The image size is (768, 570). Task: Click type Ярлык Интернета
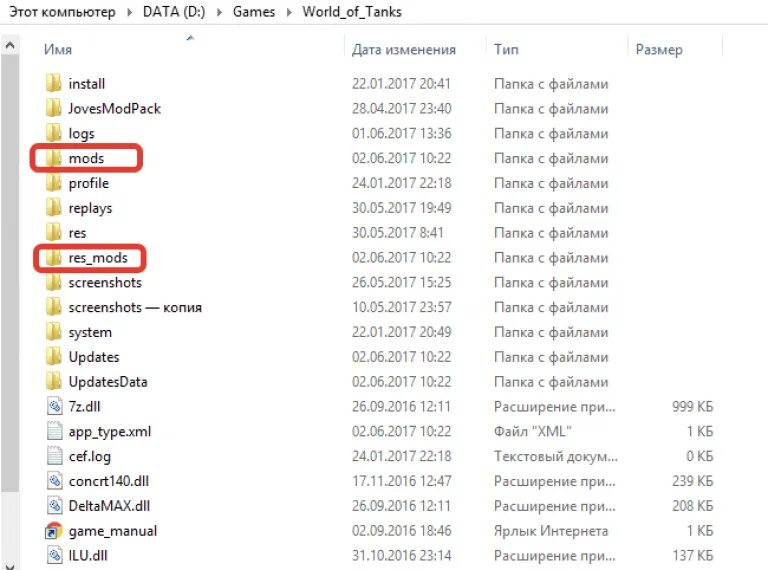(551, 531)
